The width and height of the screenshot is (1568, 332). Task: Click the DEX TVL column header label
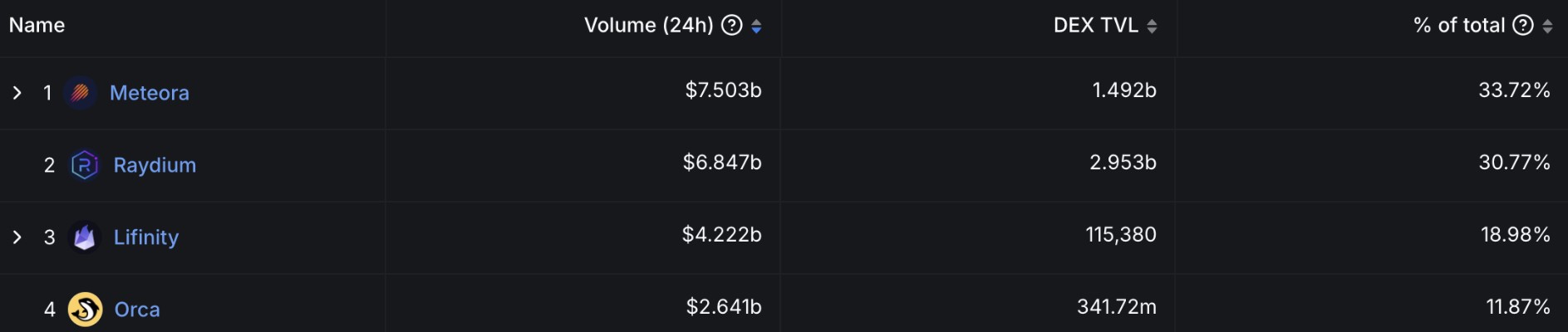(x=1095, y=26)
